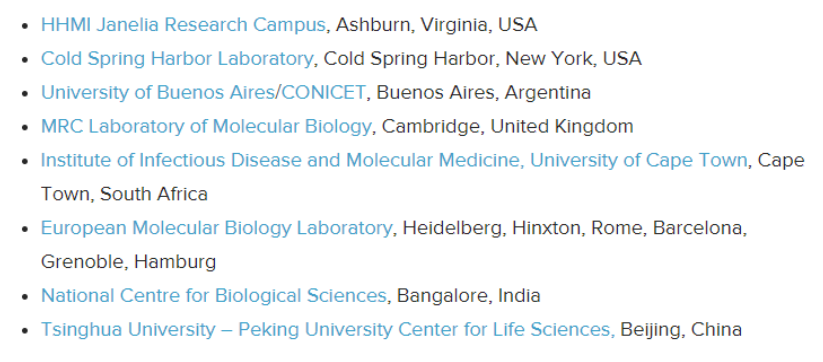
Task: Open the Cold Spring Harbor Laboratory link
Action: click(177, 59)
